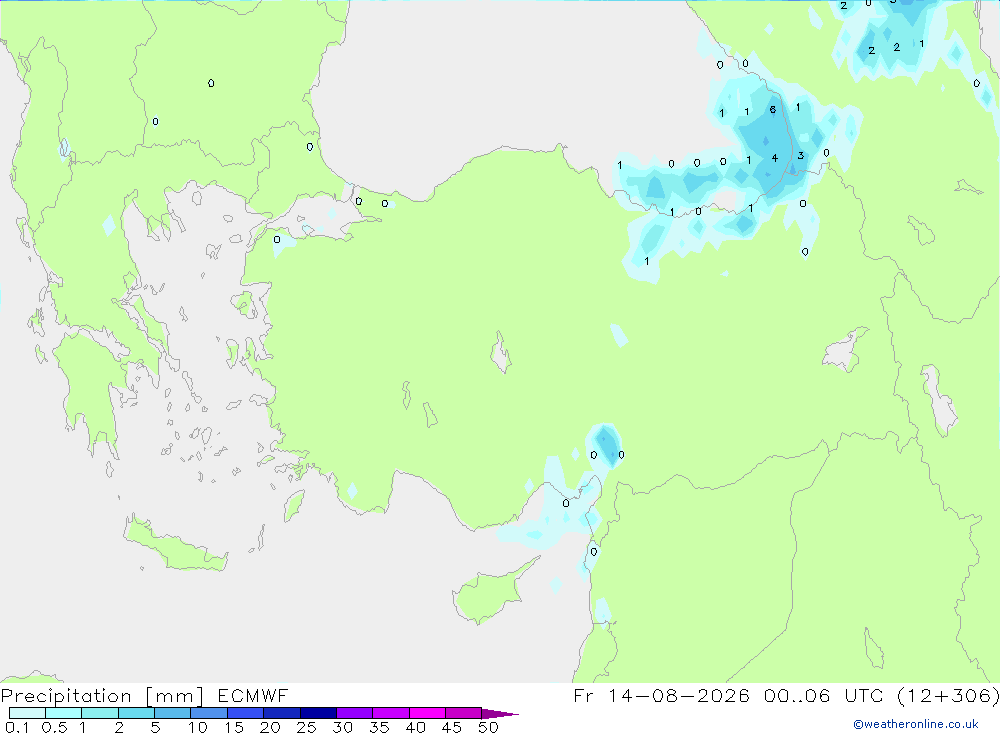Click the precipitation value '3' on the map

click(x=800, y=155)
